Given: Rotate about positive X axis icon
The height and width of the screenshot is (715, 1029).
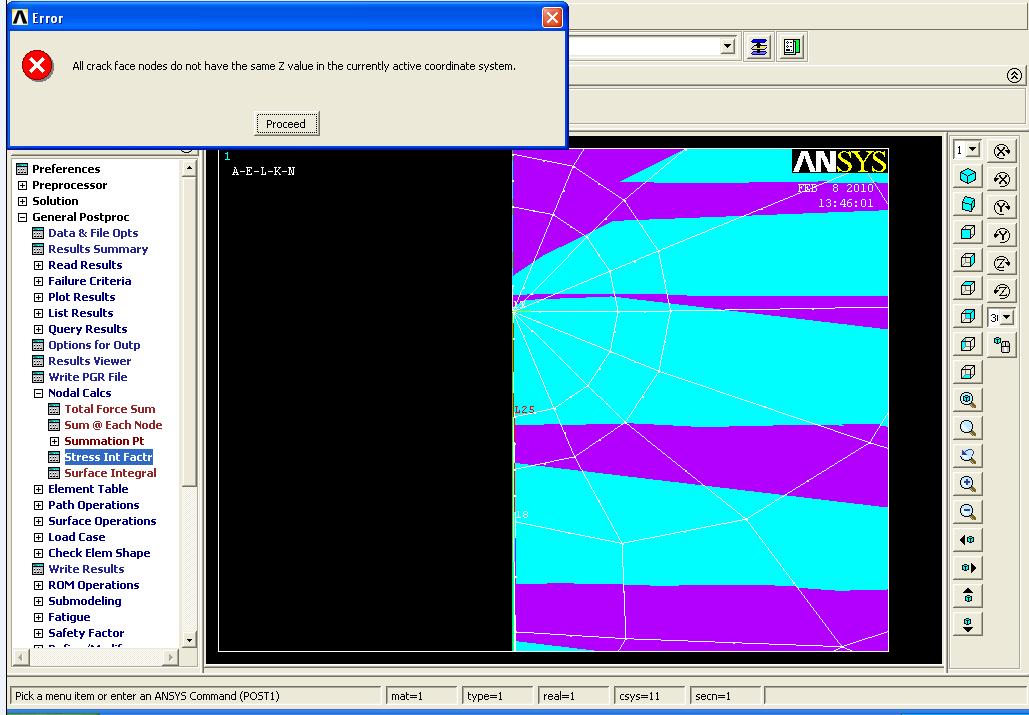Looking at the screenshot, I should tap(1001, 151).
